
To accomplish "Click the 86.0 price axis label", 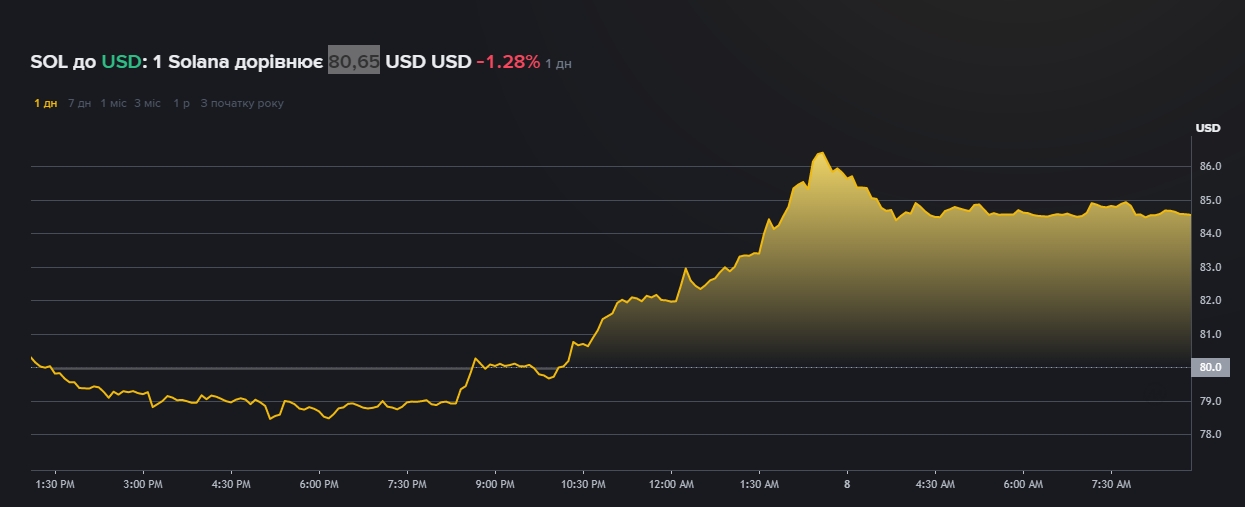I will pos(1211,166).
